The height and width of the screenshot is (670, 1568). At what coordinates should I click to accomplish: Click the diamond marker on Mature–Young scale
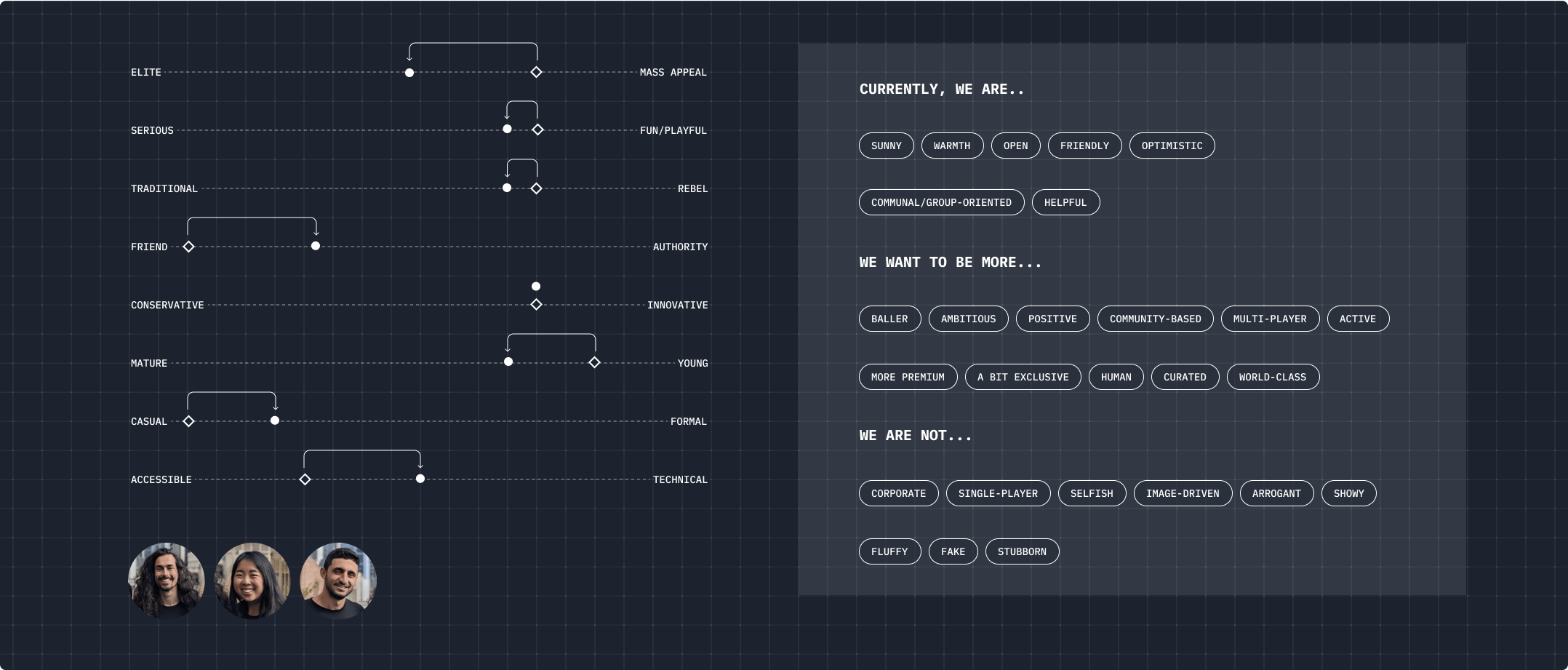594,362
